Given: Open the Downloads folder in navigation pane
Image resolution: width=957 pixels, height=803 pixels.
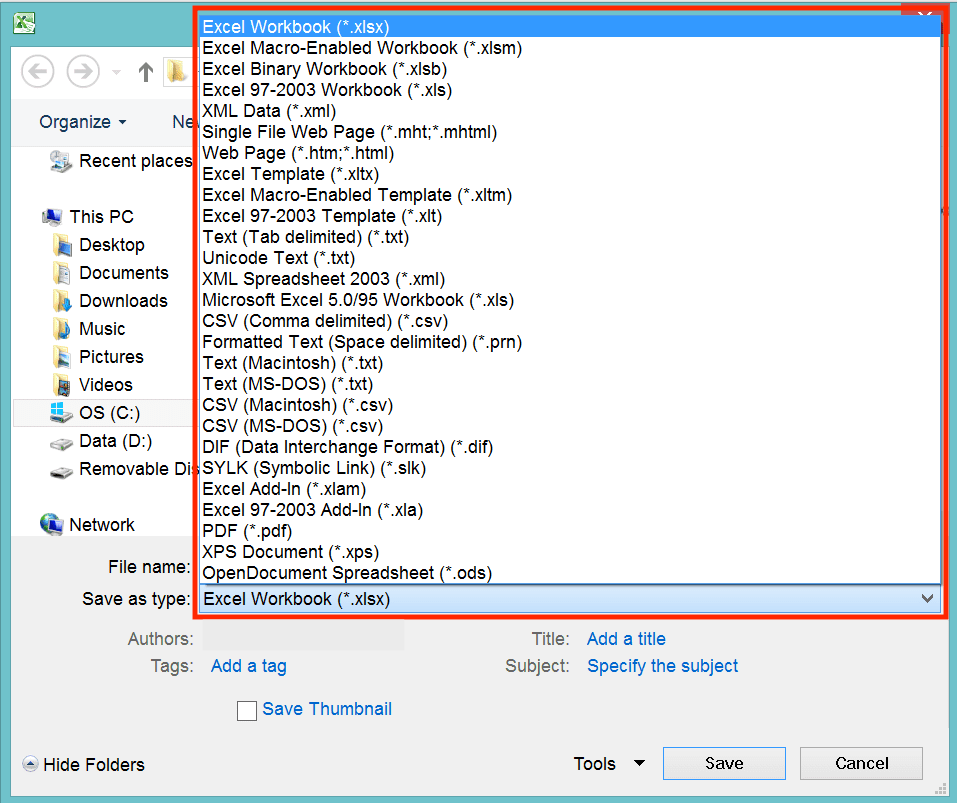Looking at the screenshot, I should (110, 301).
